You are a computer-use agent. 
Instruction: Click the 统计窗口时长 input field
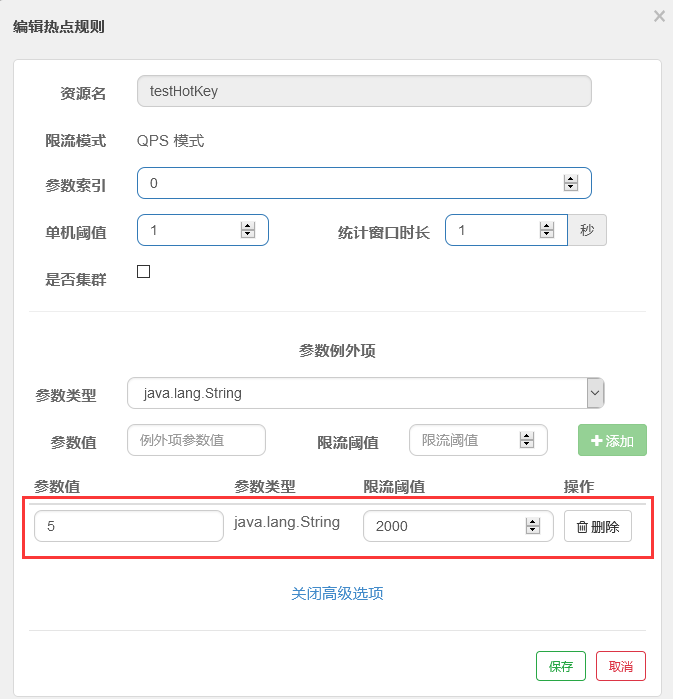coord(492,231)
